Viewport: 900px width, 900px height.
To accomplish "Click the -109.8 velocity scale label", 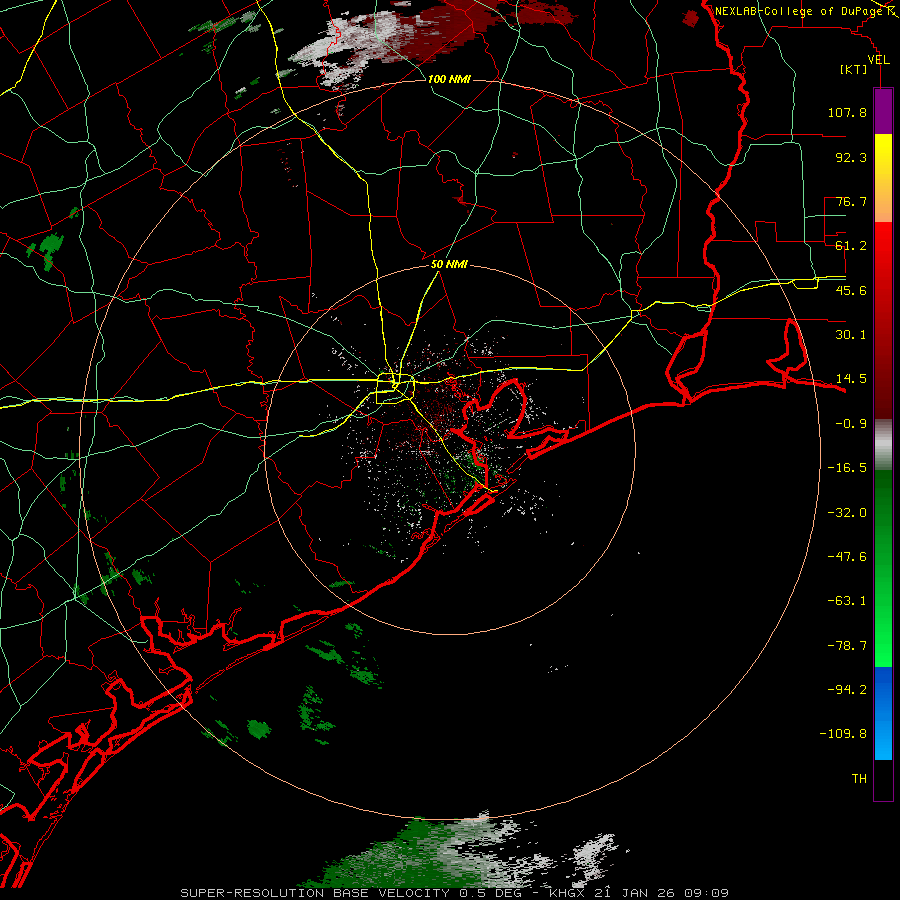I will [x=843, y=734].
